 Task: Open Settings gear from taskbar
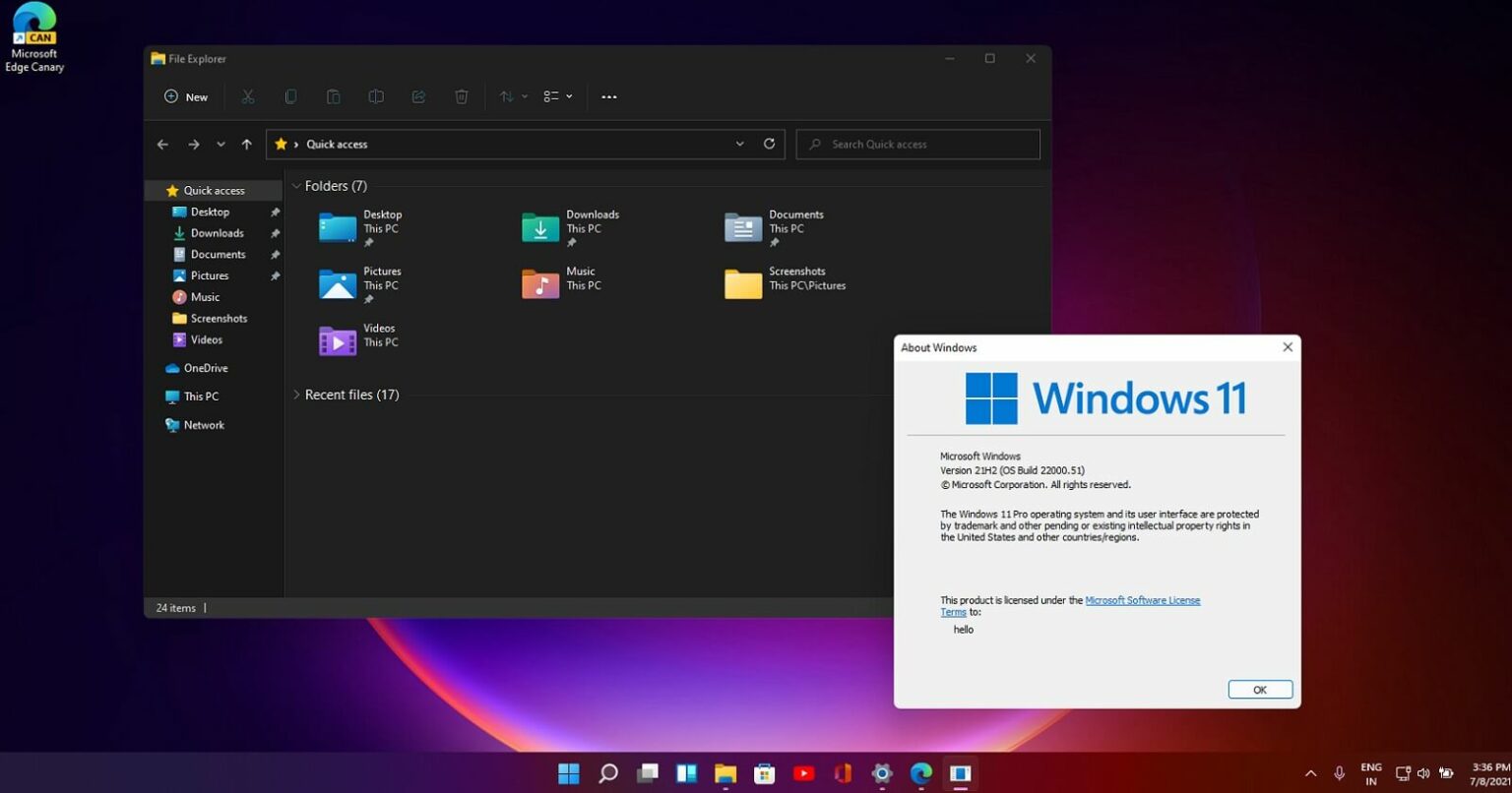(x=882, y=773)
